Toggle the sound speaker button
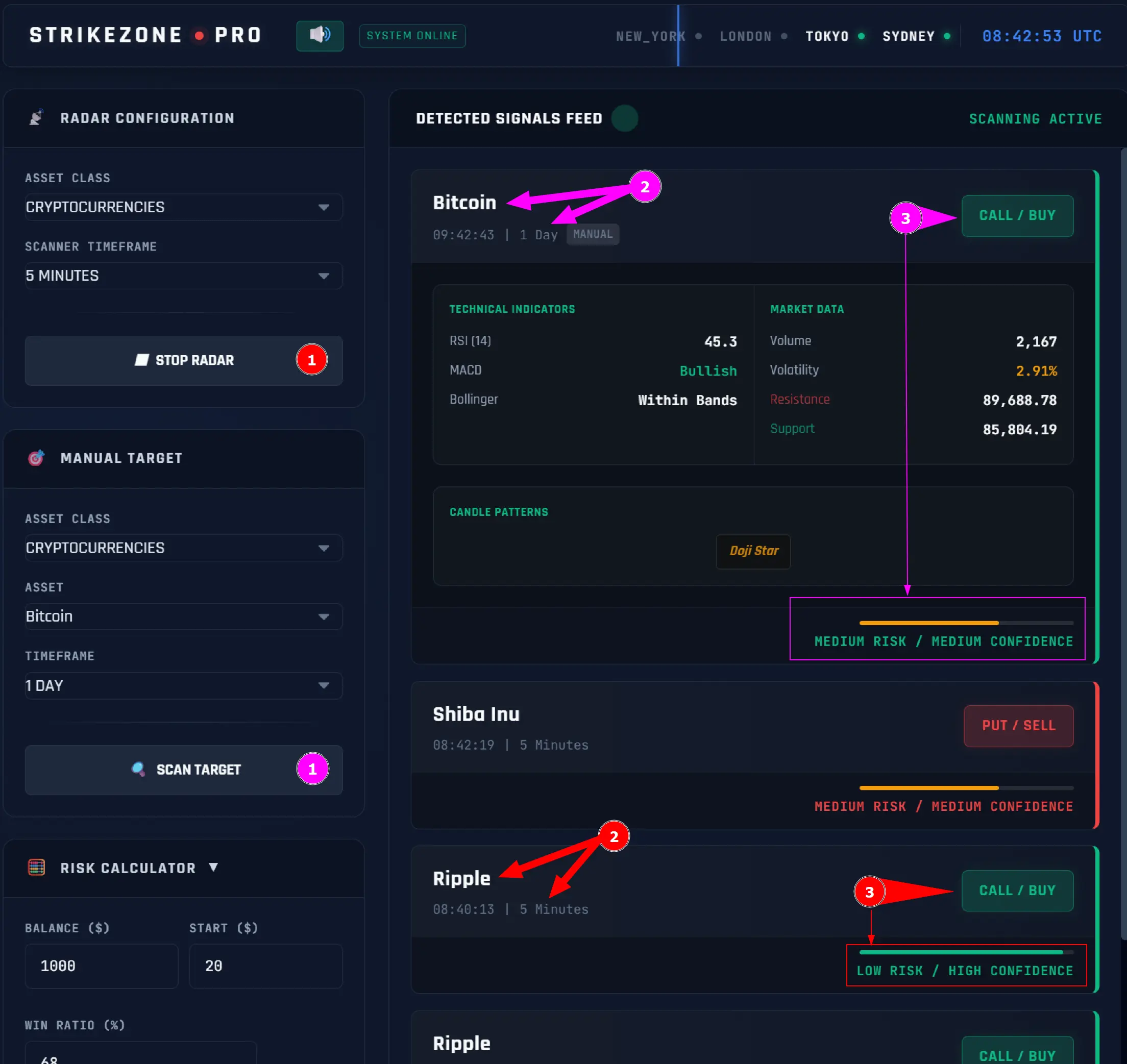The height and width of the screenshot is (1064, 1127). click(320, 35)
